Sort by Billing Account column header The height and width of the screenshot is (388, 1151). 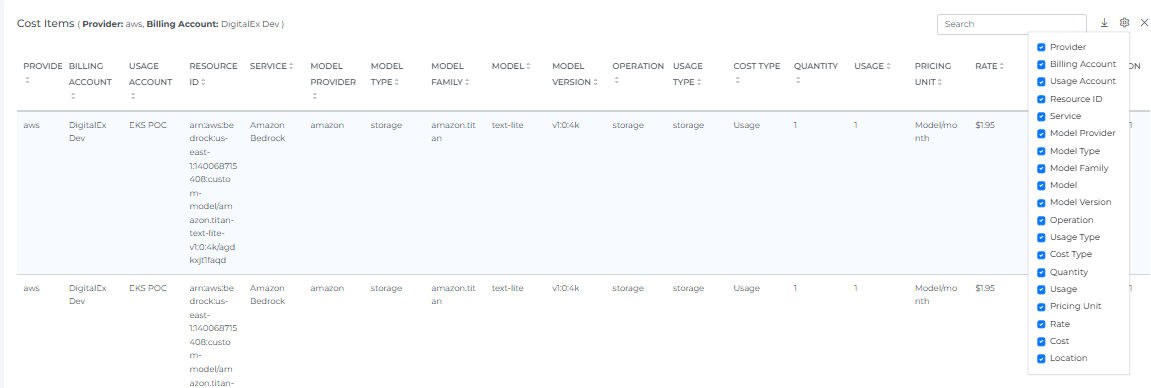pos(90,81)
